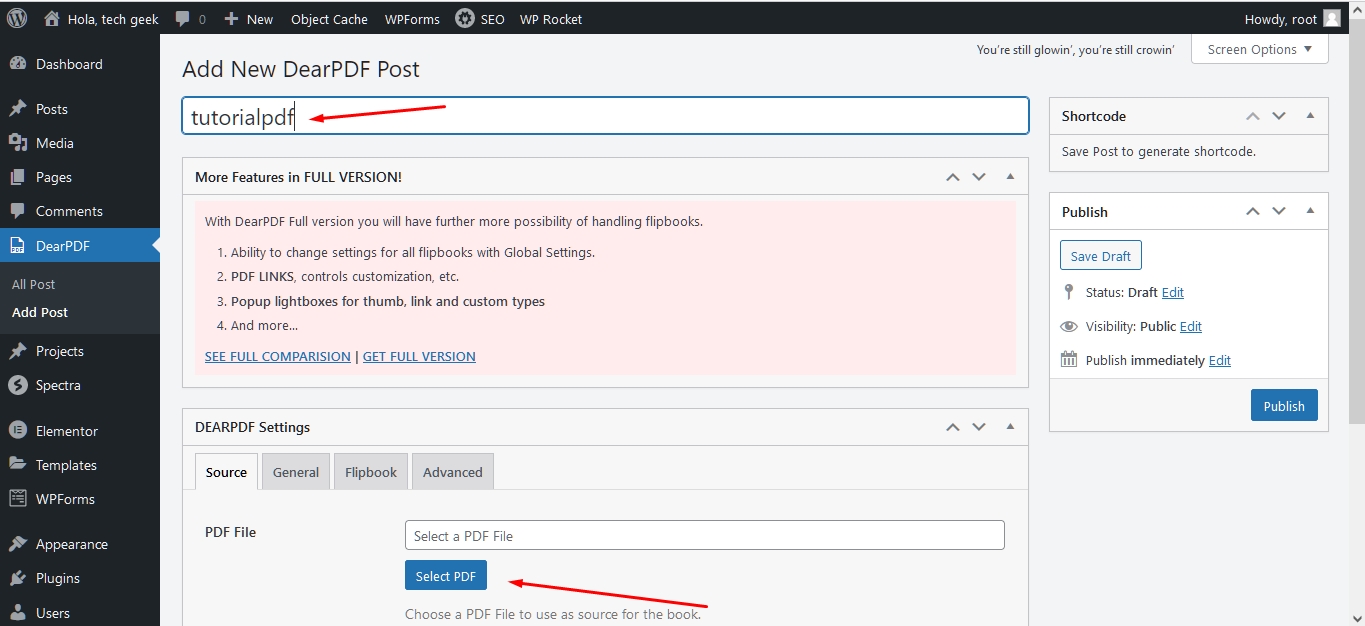Click the Appearance brush icon

17,544
